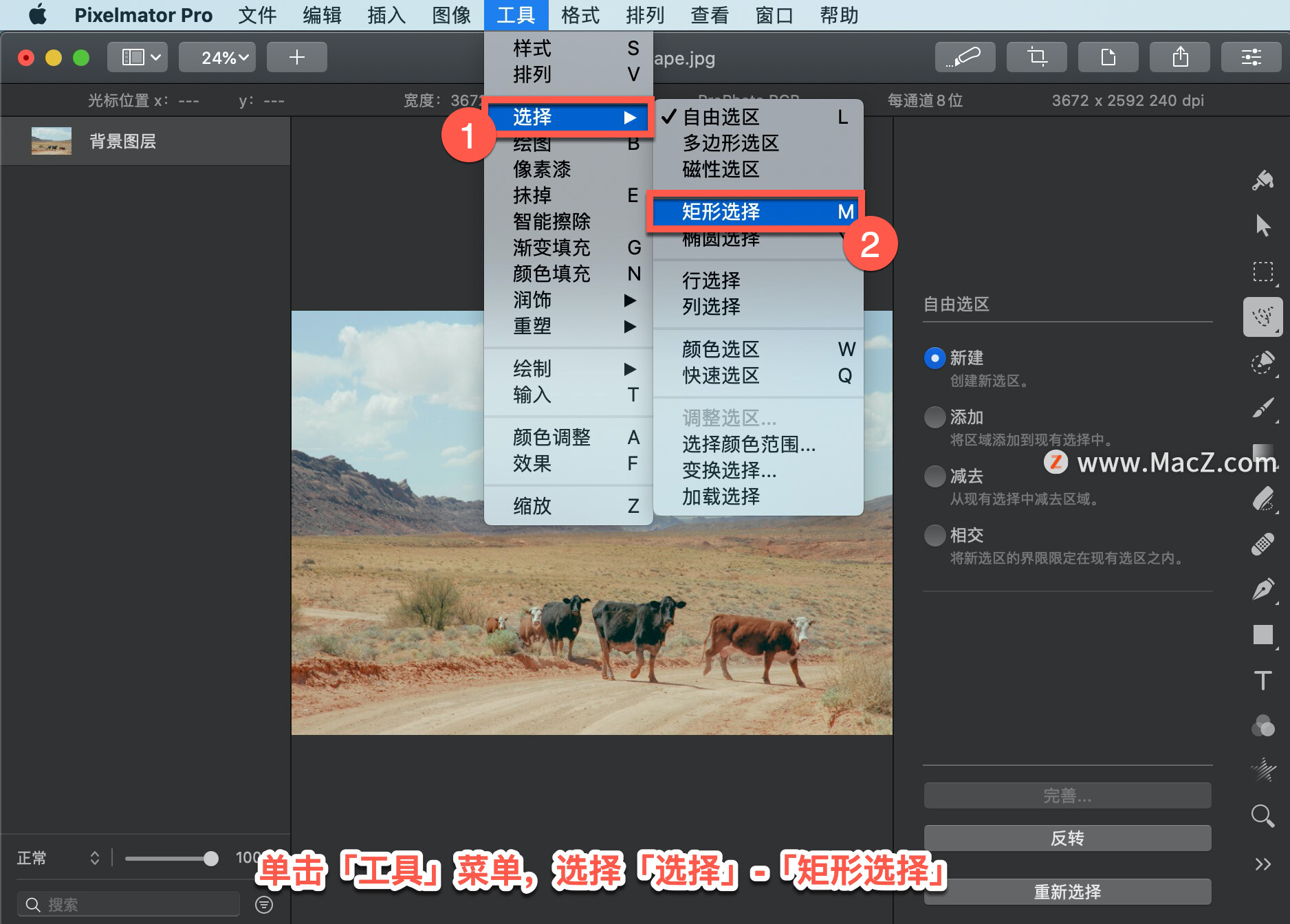Open the 文件 menu
Screen dimensions: 1290x924
[x=257, y=14]
